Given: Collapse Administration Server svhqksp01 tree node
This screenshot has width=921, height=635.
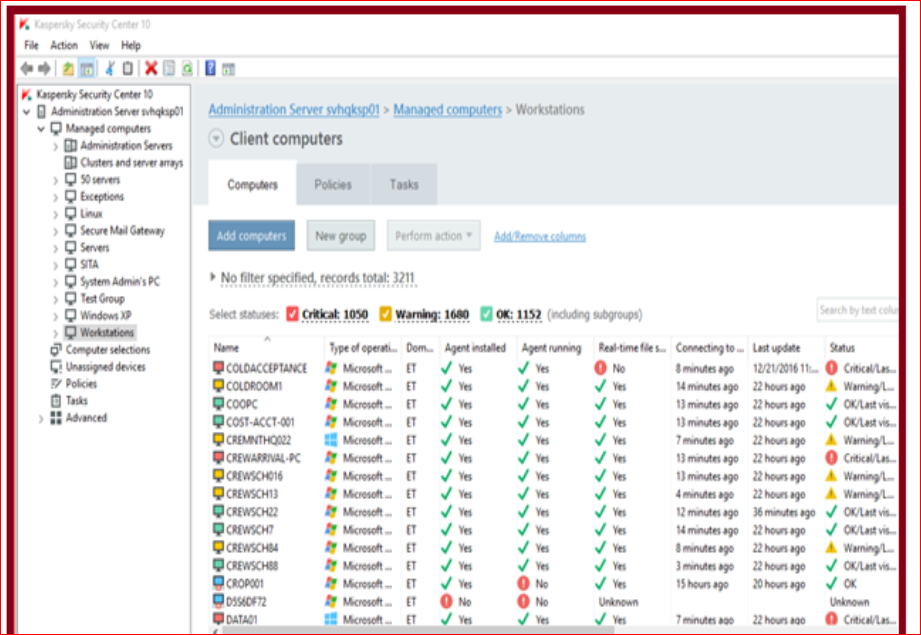Looking at the screenshot, I should coord(26,112).
